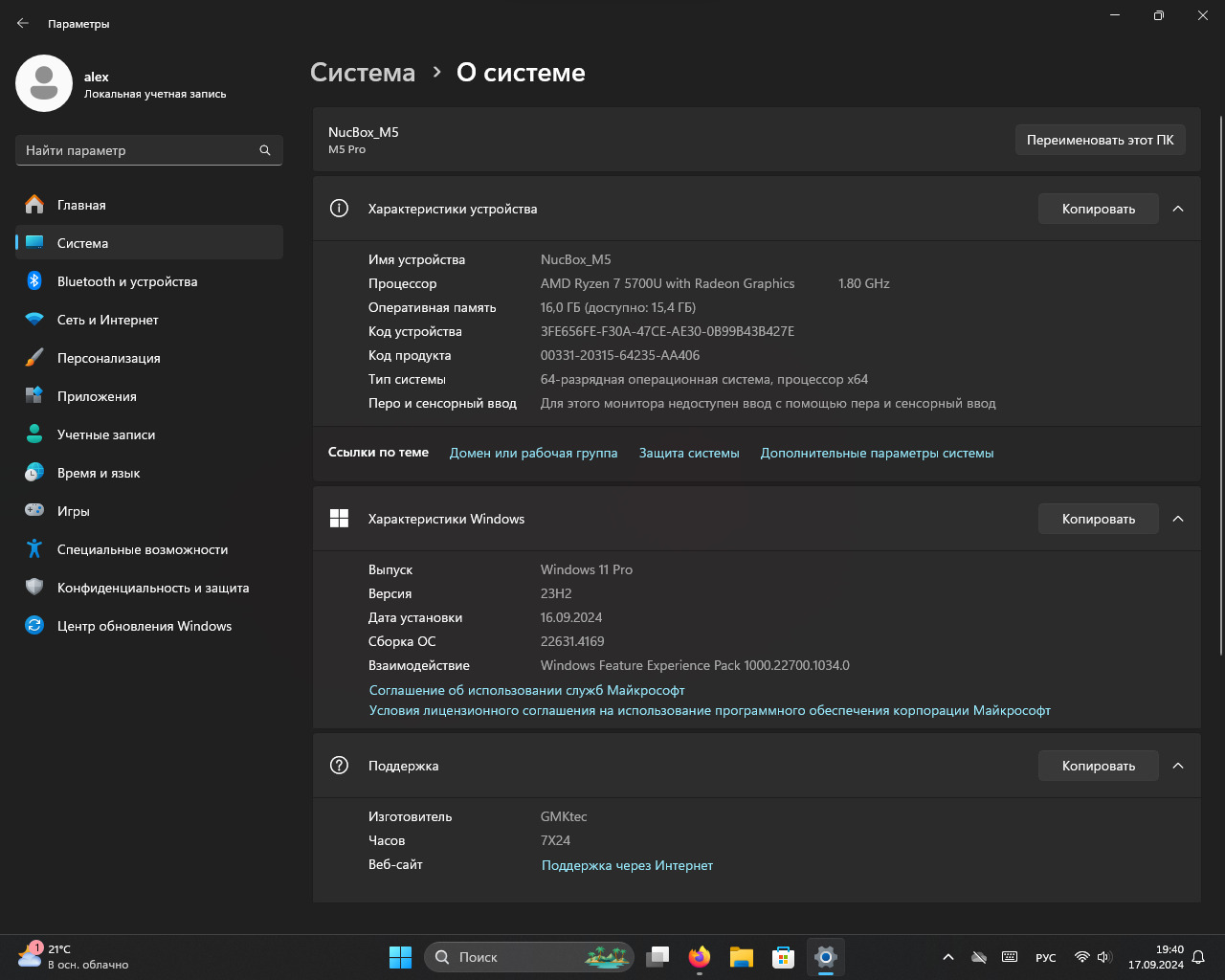The height and width of the screenshot is (980, 1225).
Task: Collapse the Поддержка section chevron
Action: click(x=1178, y=766)
